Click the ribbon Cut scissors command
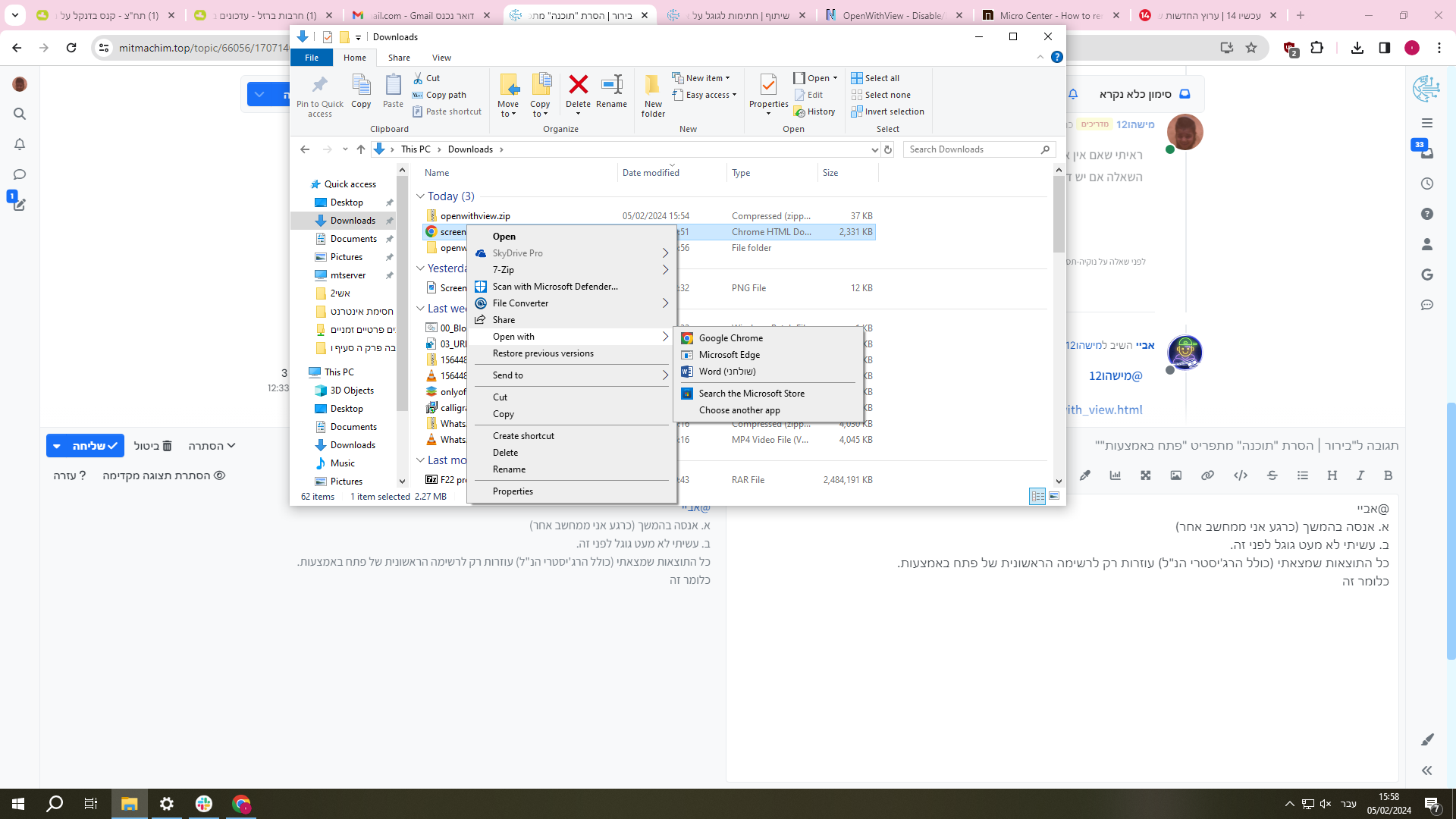 pos(426,78)
